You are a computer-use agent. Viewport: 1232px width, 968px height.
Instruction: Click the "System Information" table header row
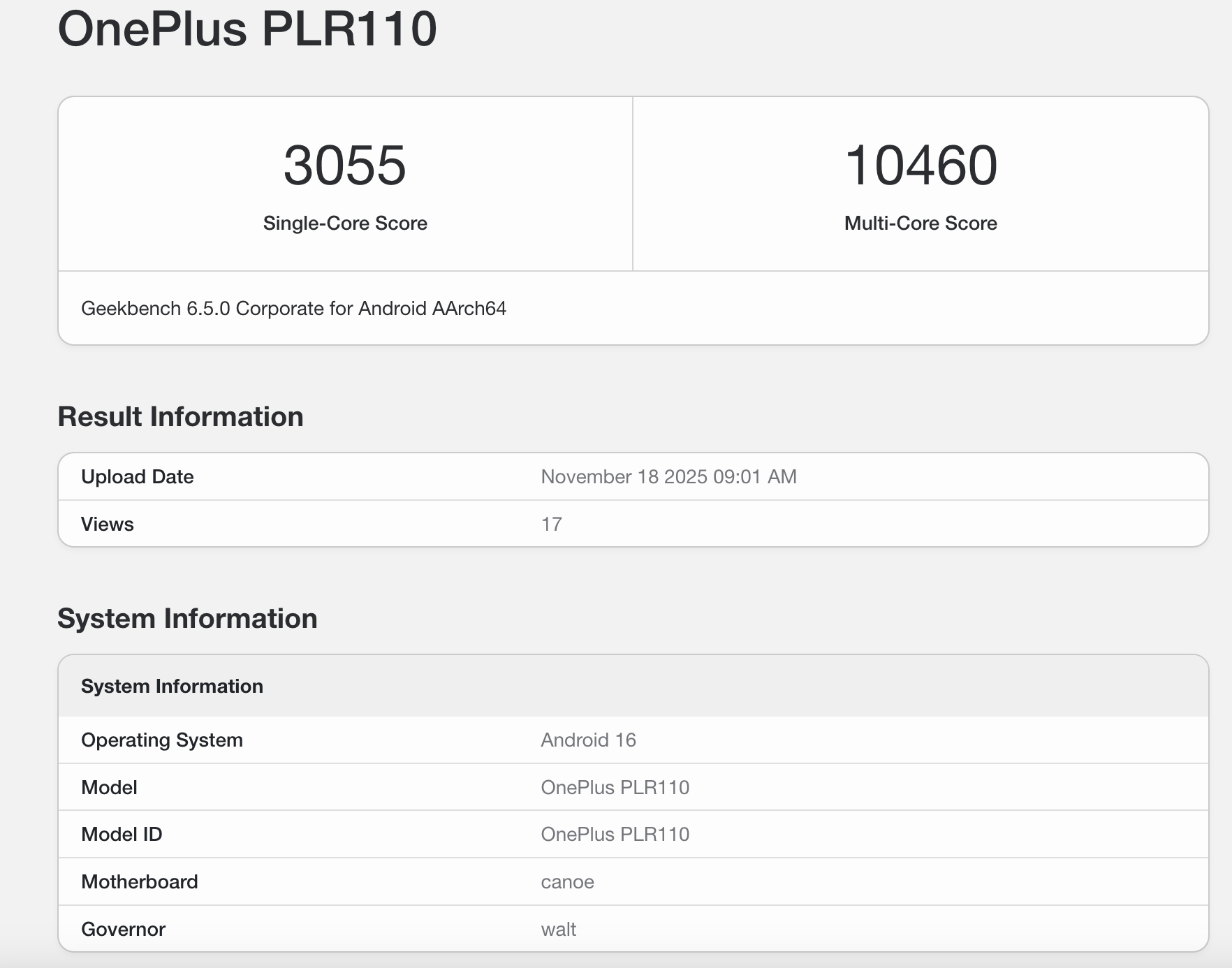[633, 686]
